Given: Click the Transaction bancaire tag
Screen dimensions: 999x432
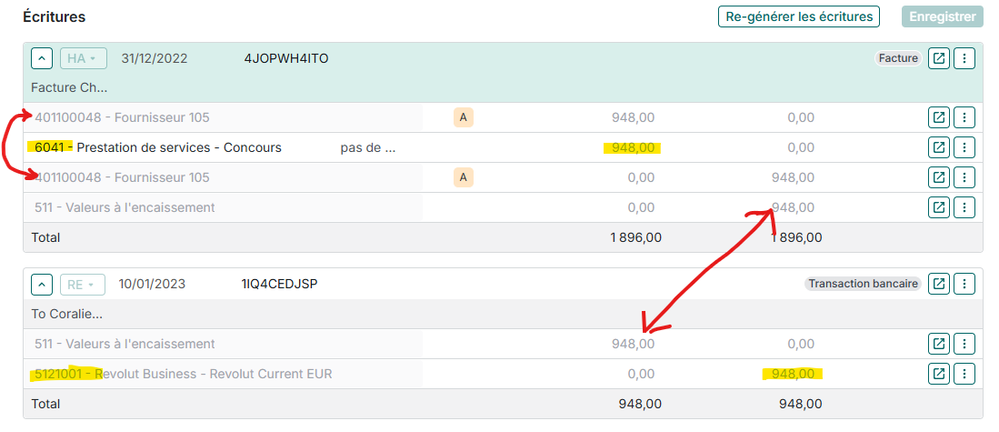Looking at the screenshot, I should [x=861, y=284].
